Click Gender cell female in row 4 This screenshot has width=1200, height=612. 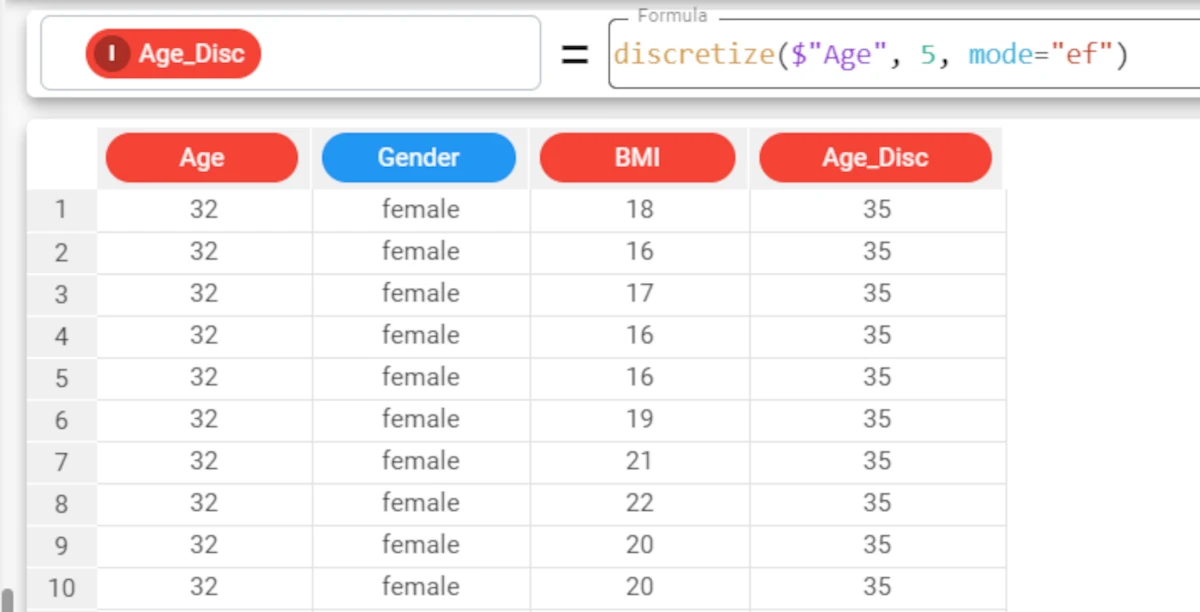(x=421, y=335)
